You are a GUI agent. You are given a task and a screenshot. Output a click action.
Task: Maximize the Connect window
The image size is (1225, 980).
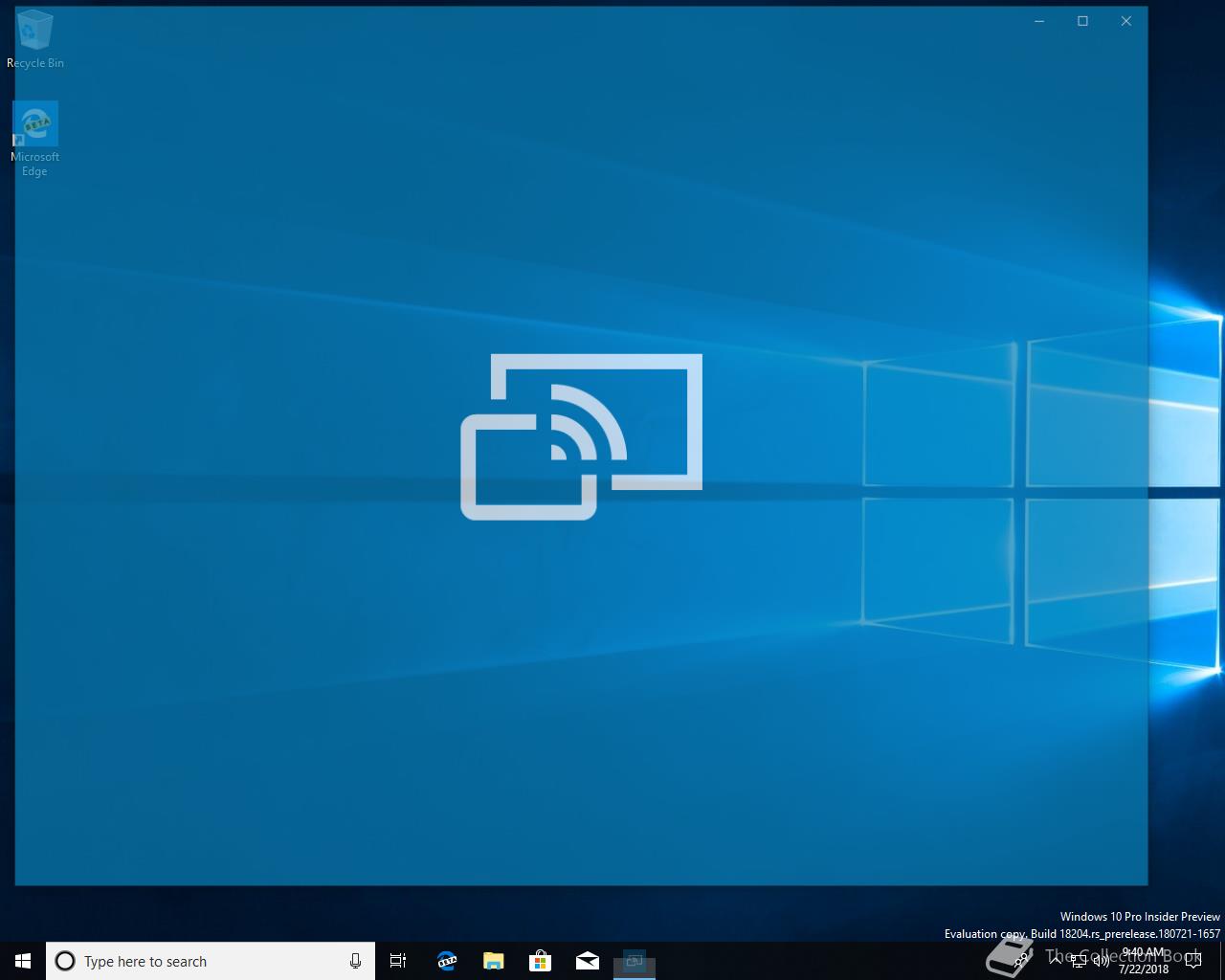(1082, 21)
